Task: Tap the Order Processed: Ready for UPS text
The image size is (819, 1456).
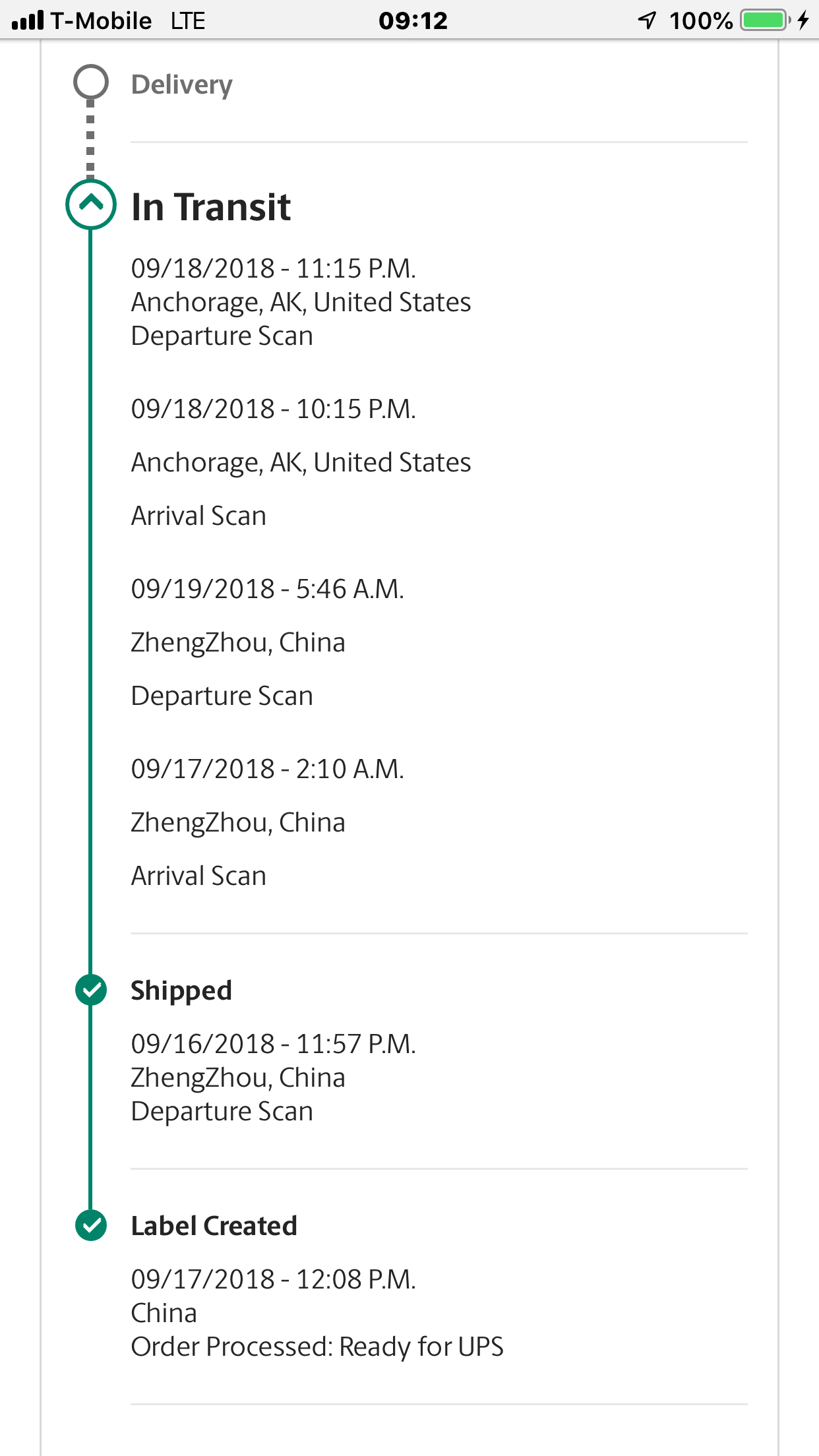Action: click(x=317, y=1347)
